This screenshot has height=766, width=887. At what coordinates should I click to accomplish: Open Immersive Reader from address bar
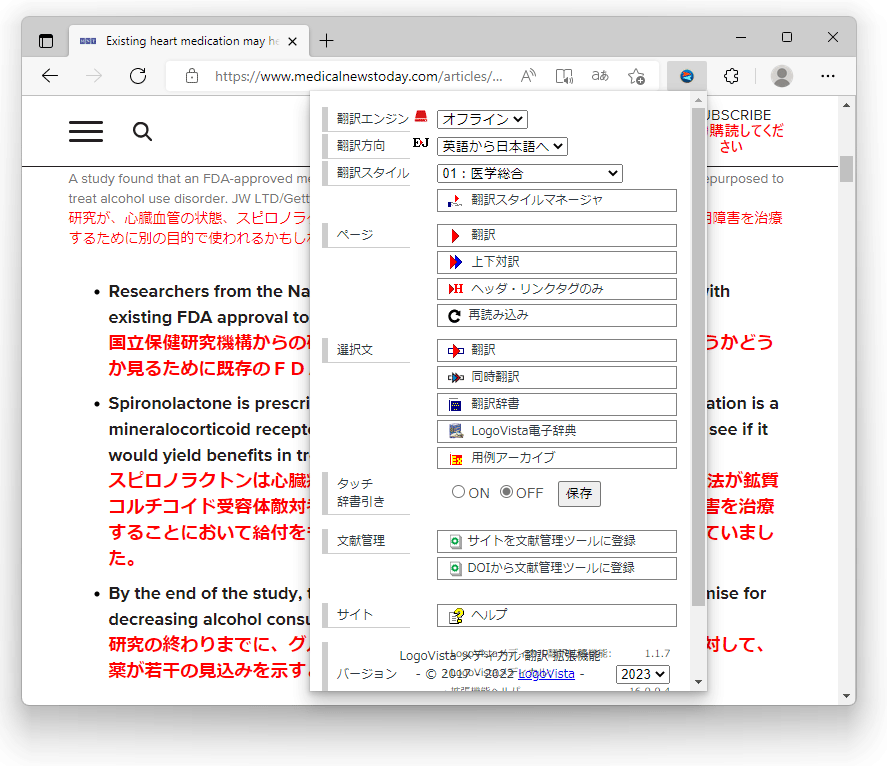pos(564,76)
